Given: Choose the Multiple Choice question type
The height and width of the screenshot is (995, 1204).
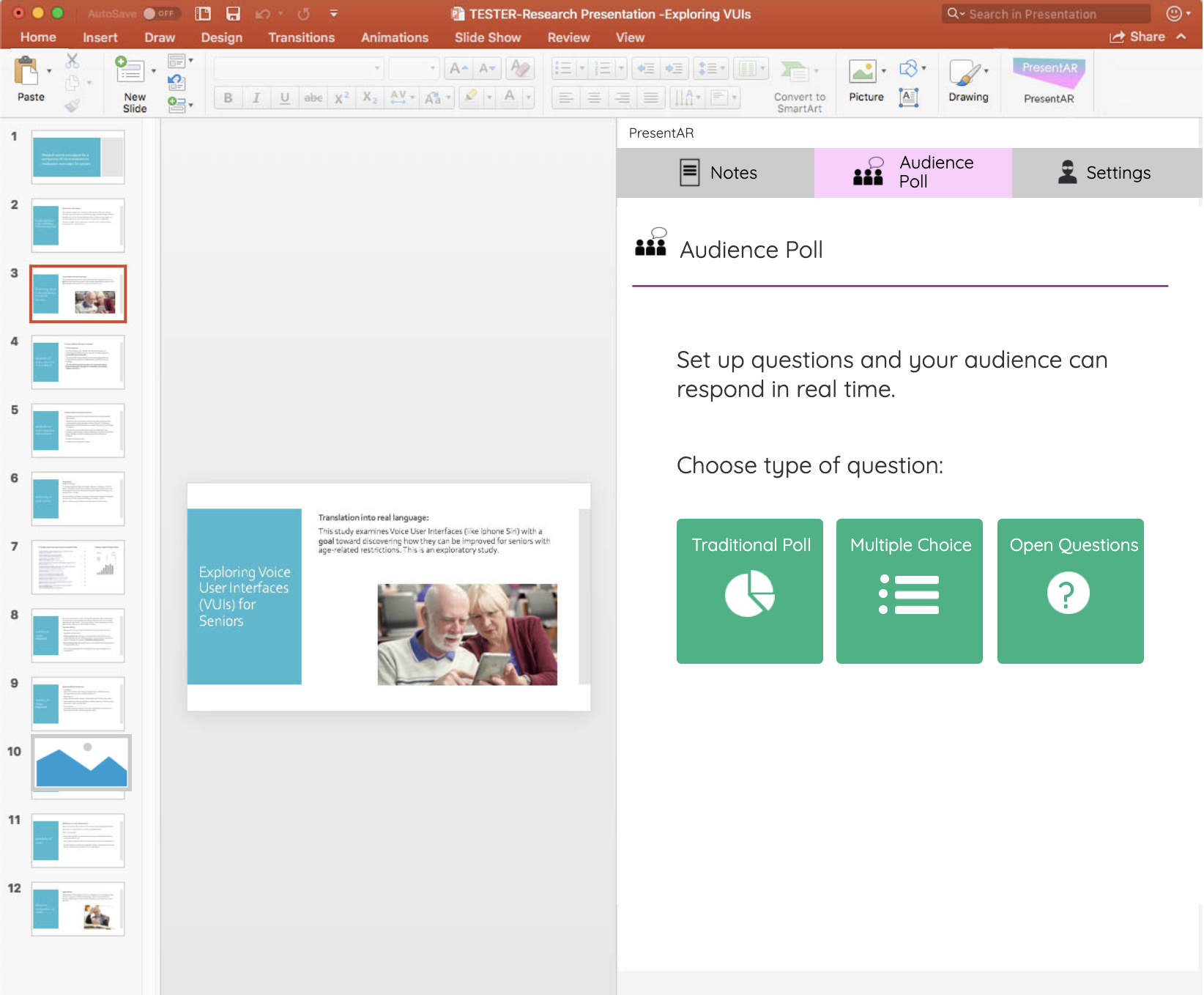Looking at the screenshot, I should click(910, 591).
